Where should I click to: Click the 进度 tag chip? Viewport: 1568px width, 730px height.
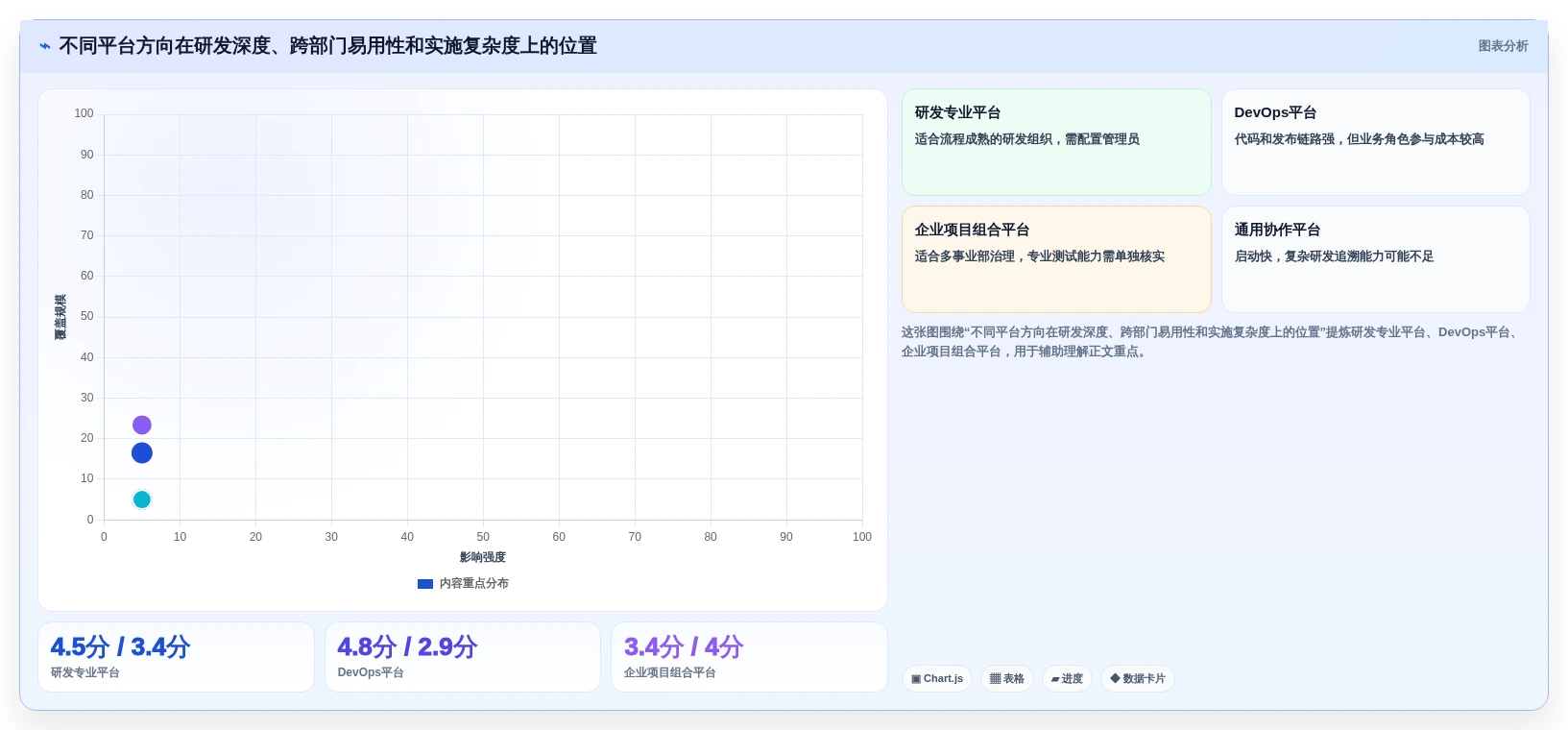1067,679
